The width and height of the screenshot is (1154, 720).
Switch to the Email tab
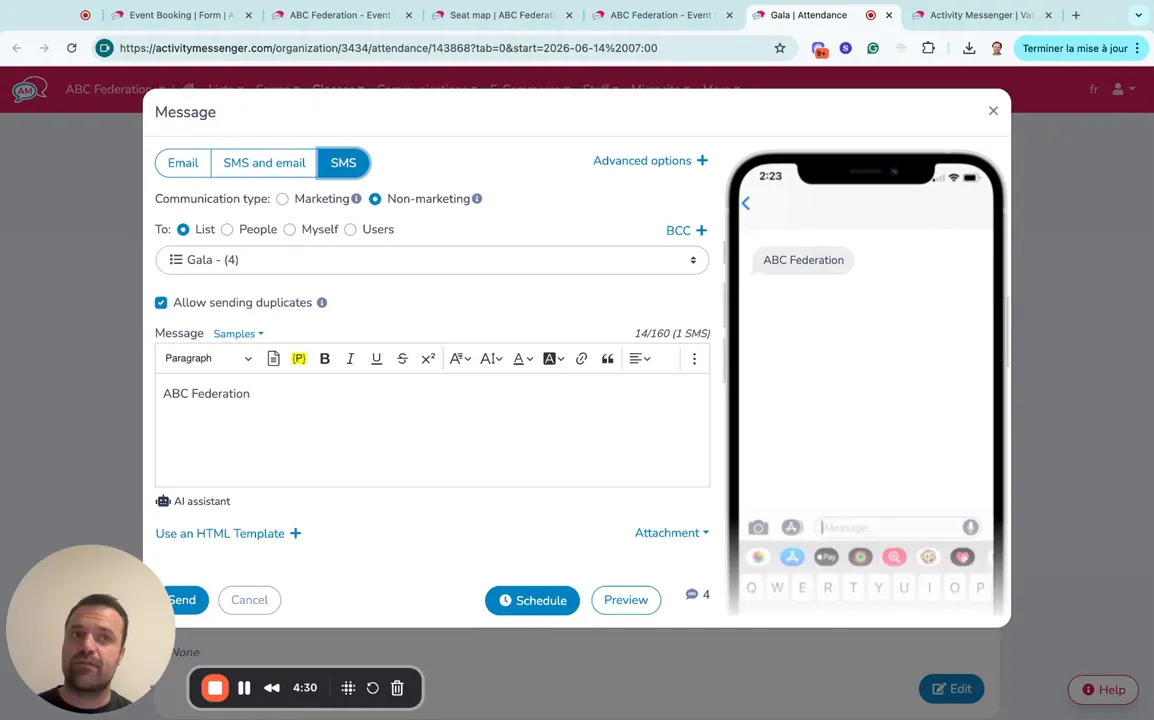pyautogui.click(x=183, y=163)
